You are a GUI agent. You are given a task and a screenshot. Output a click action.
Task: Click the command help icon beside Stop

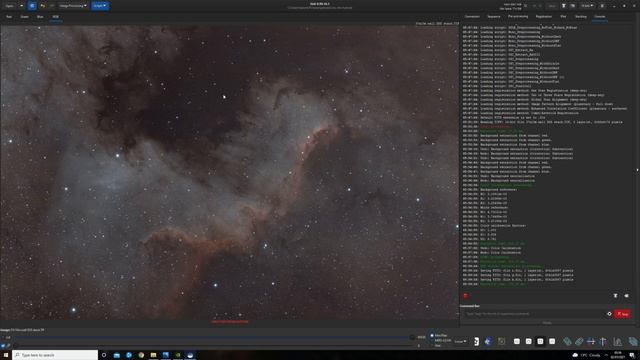point(609,314)
